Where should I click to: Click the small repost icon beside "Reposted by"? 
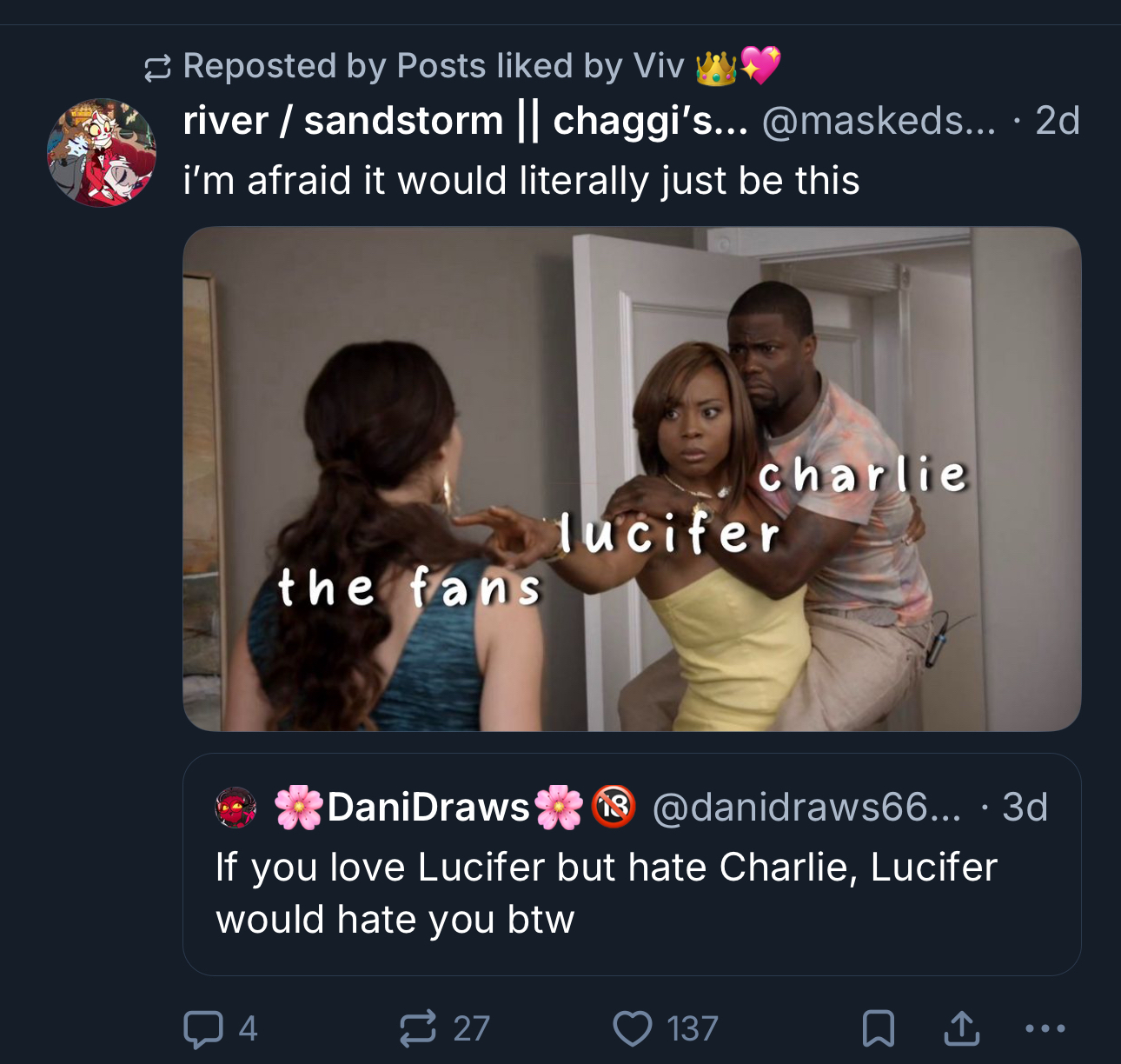pos(157,68)
